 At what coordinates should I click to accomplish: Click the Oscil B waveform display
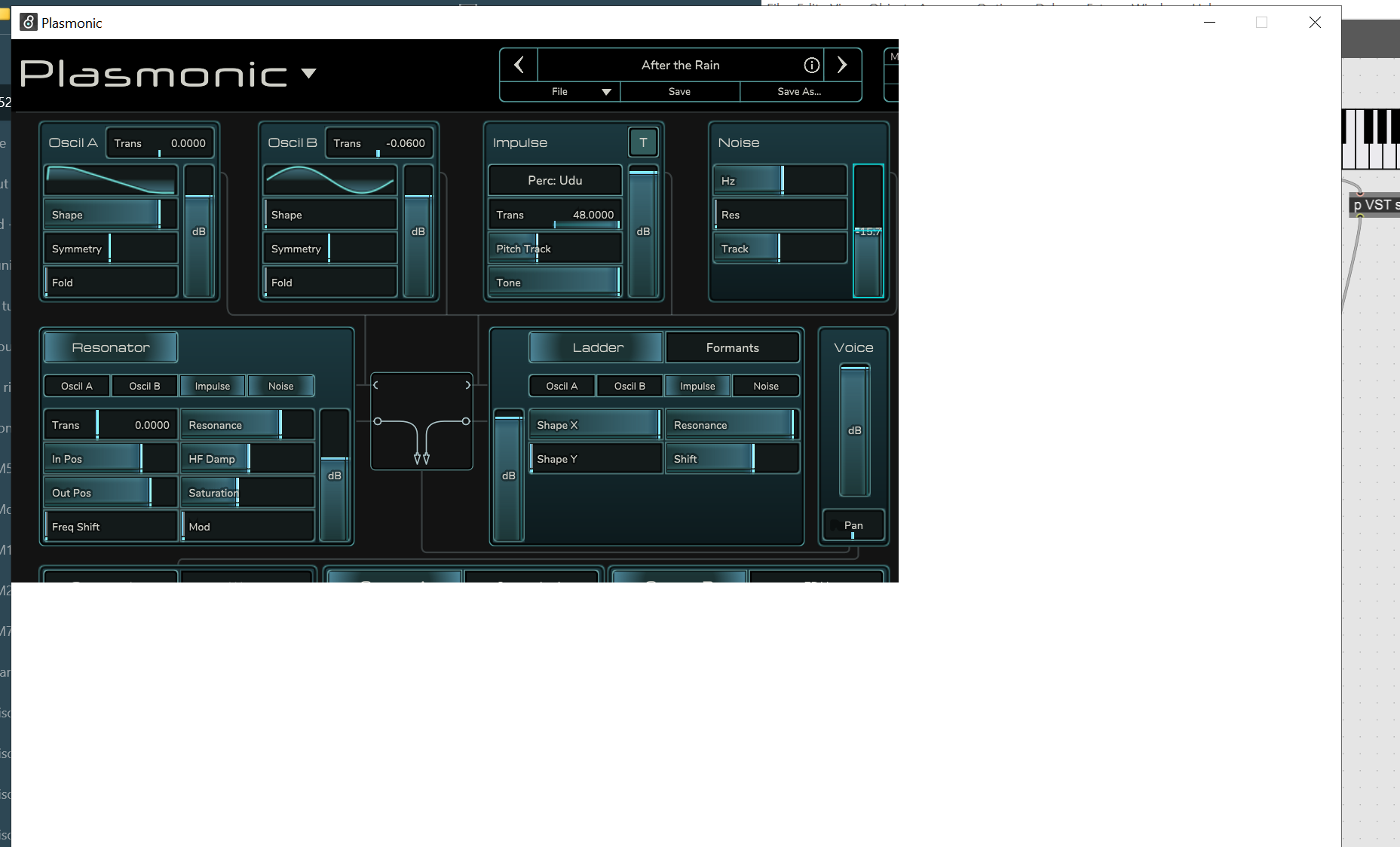point(330,180)
